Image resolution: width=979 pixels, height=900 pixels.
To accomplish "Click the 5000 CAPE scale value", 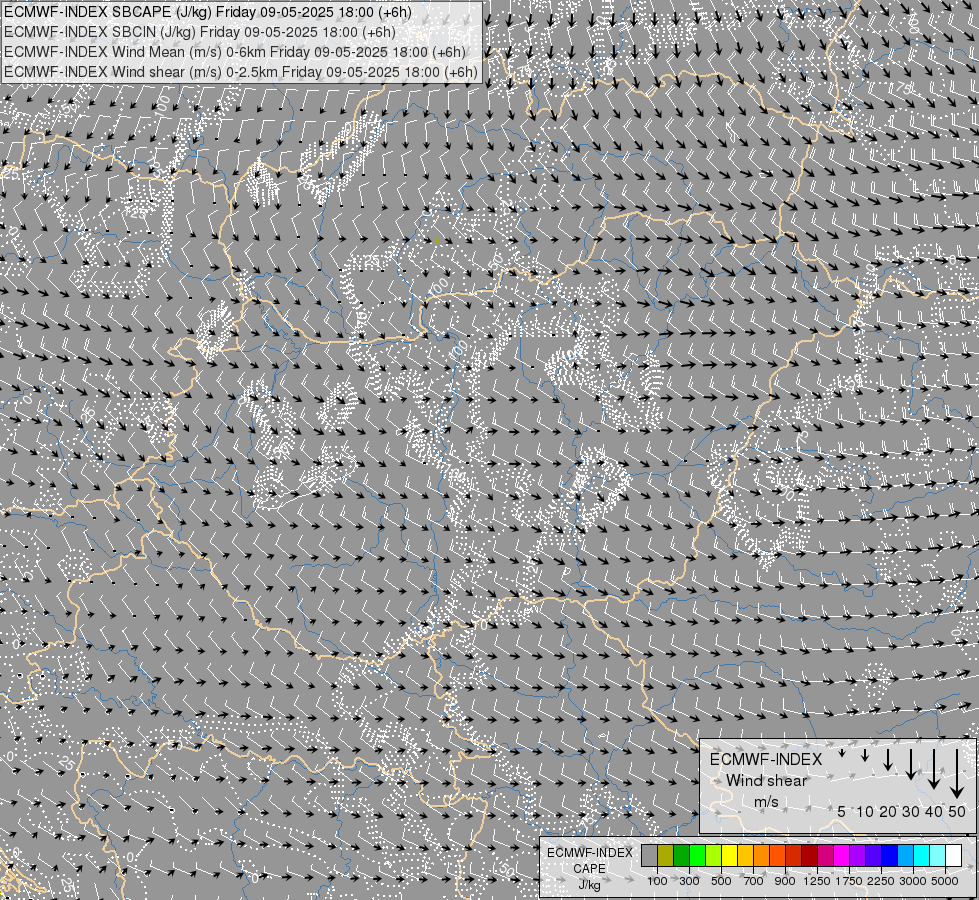I will (x=945, y=881).
